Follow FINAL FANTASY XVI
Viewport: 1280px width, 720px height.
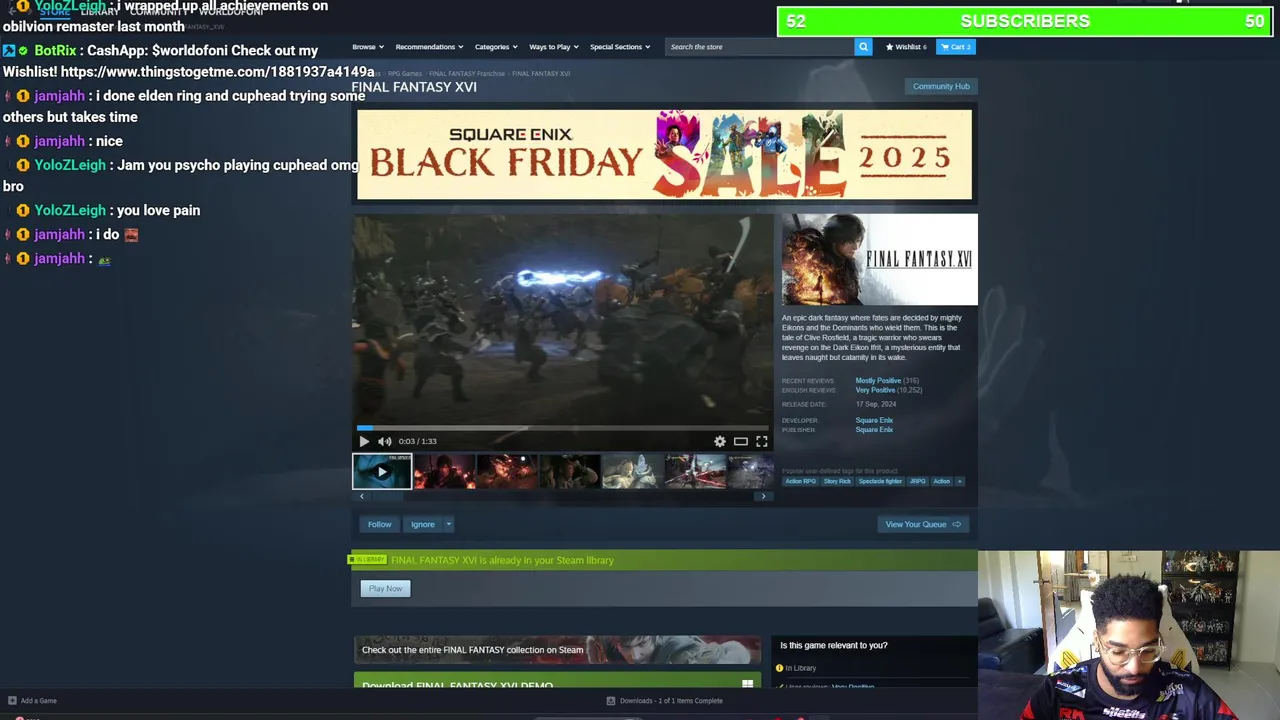click(379, 524)
